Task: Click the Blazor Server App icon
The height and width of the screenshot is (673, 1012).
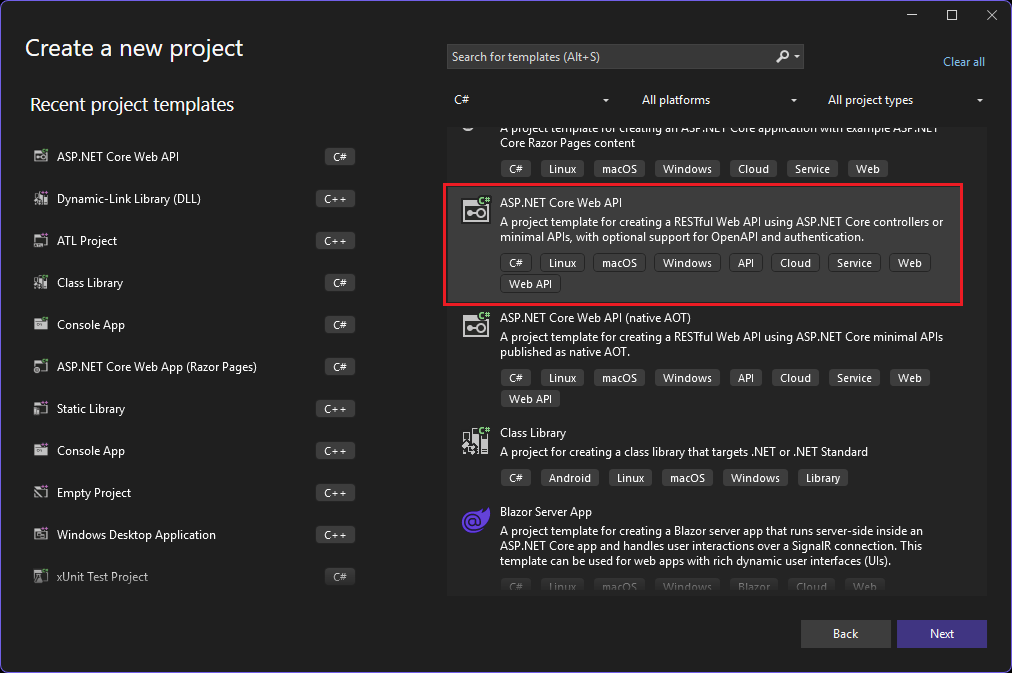Action: click(x=476, y=519)
